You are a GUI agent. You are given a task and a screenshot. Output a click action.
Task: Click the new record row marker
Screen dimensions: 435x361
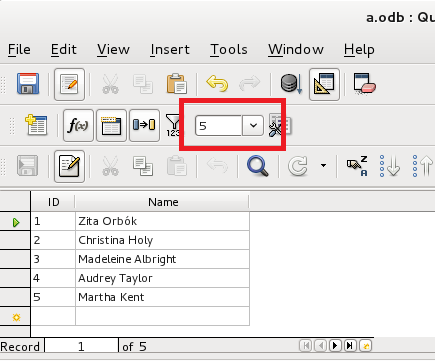pos(15,317)
